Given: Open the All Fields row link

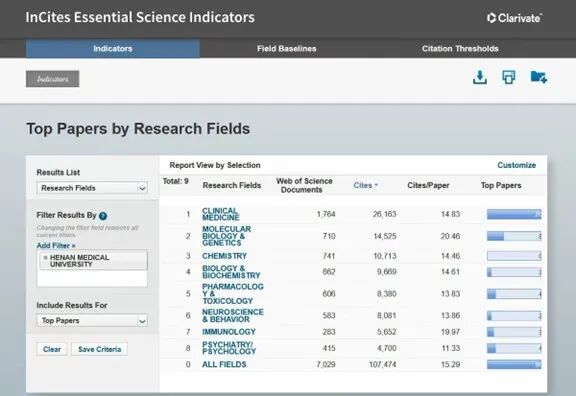Looking at the screenshot, I should click(x=224, y=364).
